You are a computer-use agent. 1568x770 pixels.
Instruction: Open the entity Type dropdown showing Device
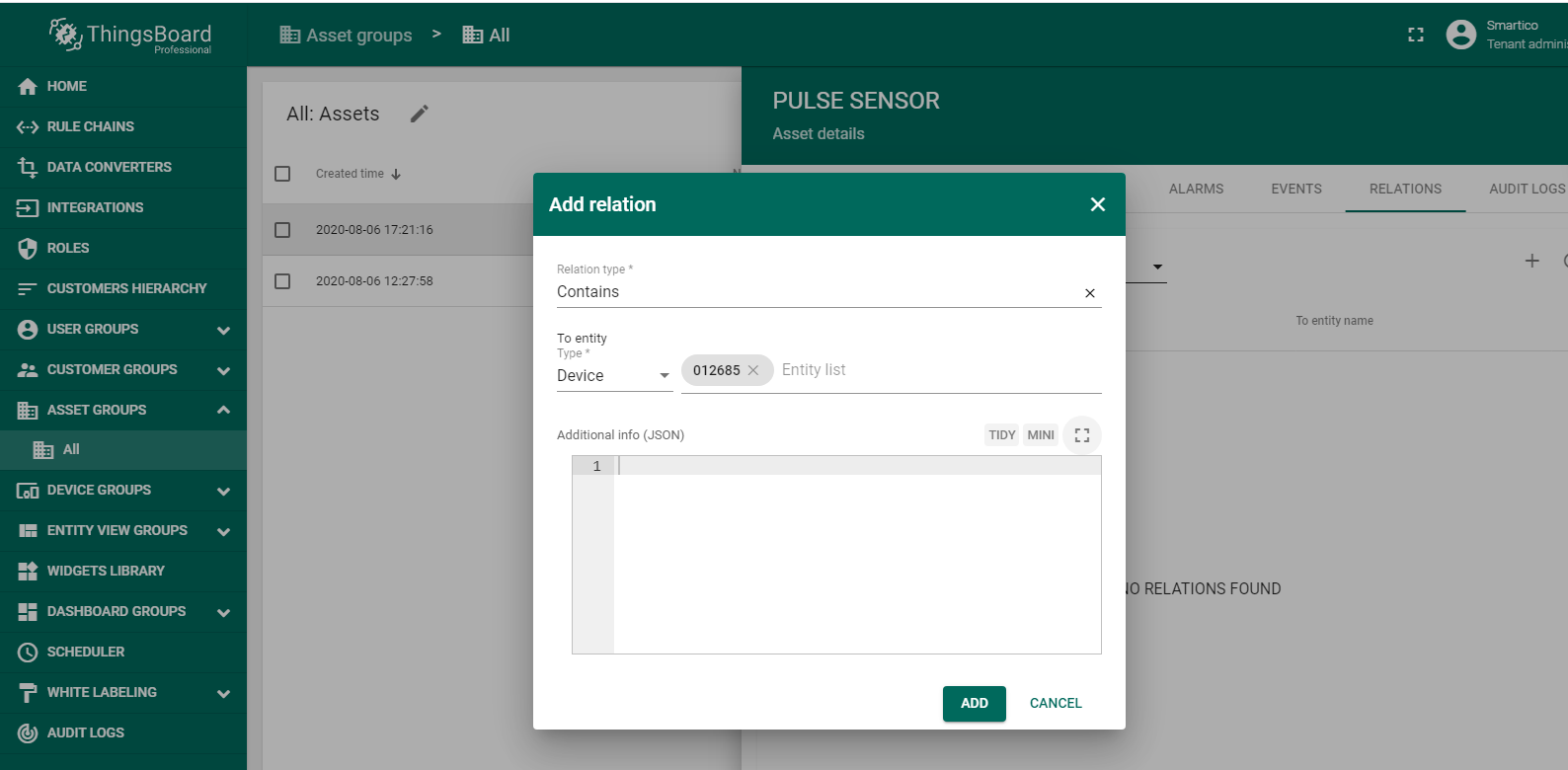613,376
